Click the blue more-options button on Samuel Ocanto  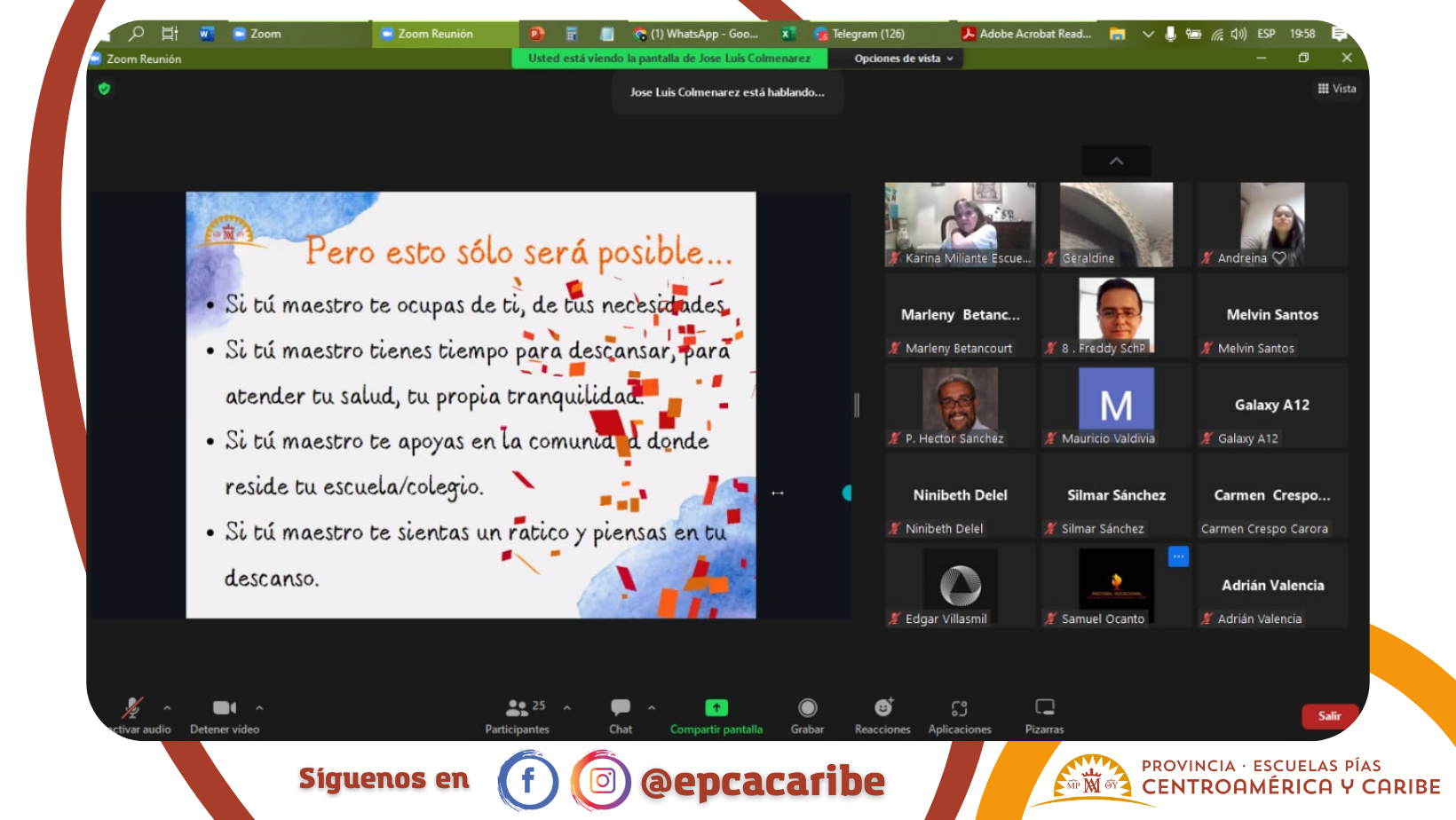point(1178,556)
